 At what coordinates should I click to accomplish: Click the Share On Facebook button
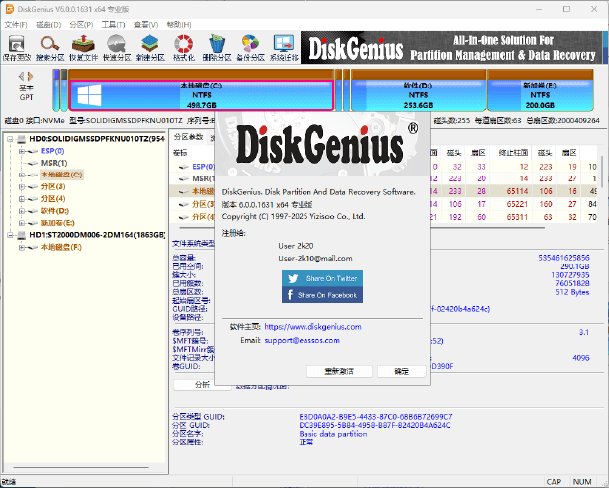pyautogui.click(x=322, y=295)
